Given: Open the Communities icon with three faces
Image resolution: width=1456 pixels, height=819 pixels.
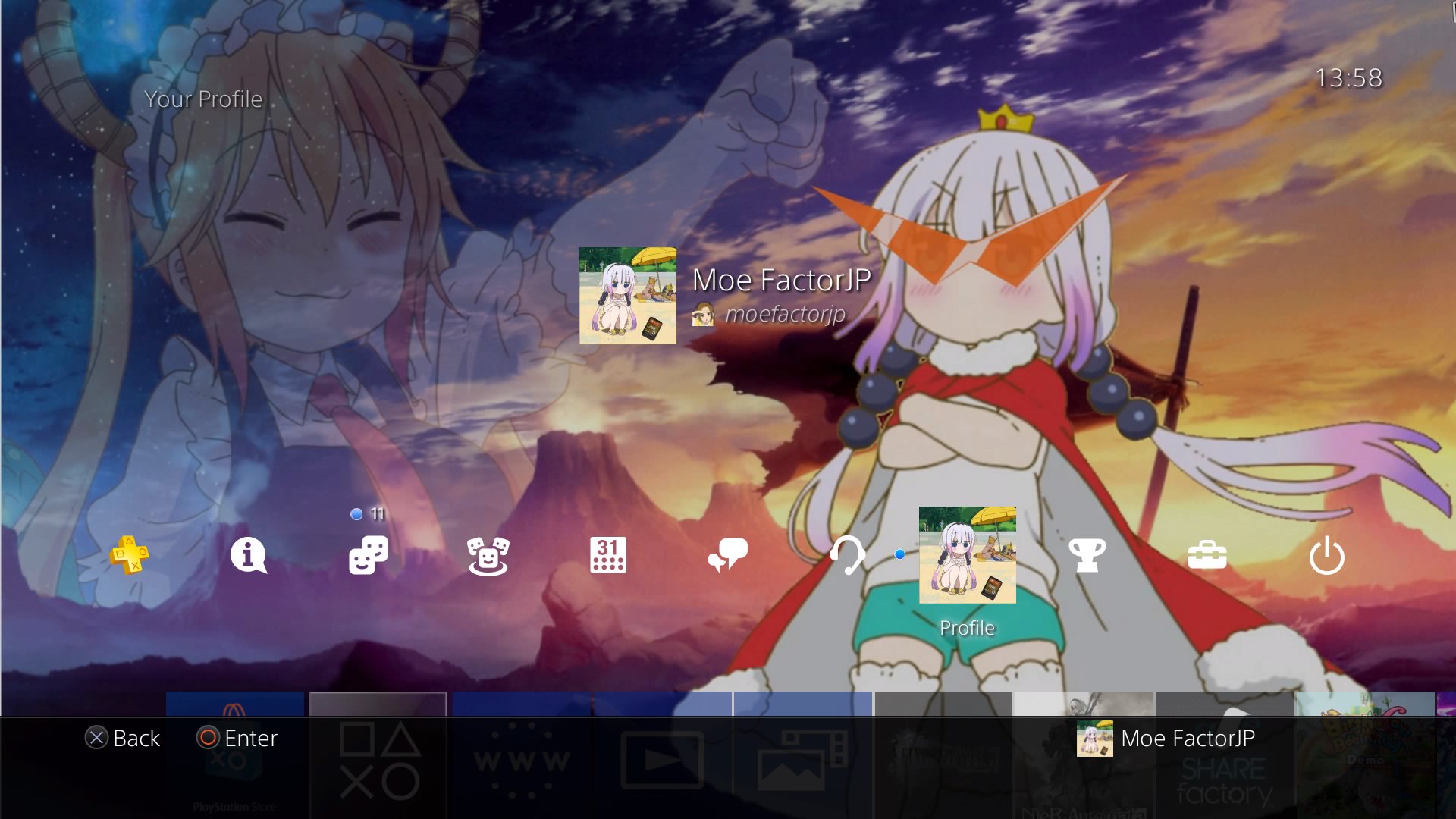Looking at the screenshot, I should click(x=488, y=557).
